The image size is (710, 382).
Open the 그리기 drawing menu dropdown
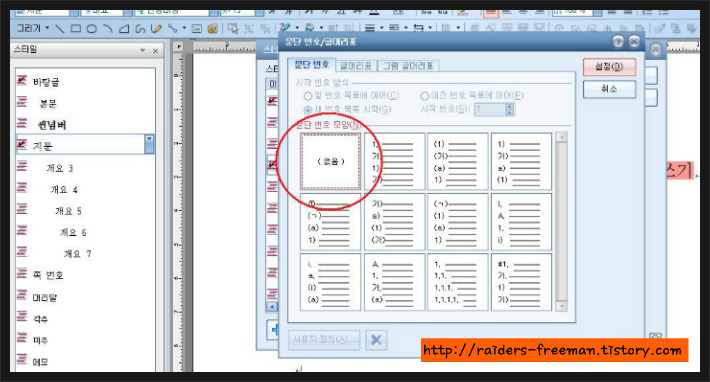click(x=32, y=29)
